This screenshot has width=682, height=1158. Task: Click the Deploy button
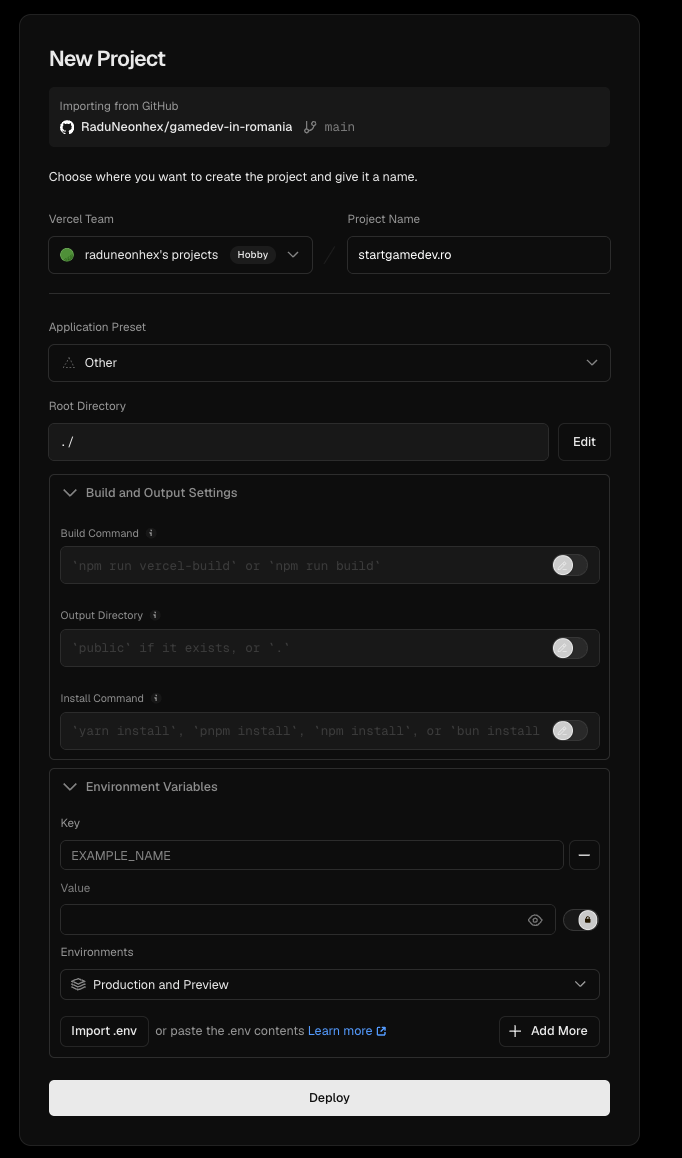click(330, 1097)
